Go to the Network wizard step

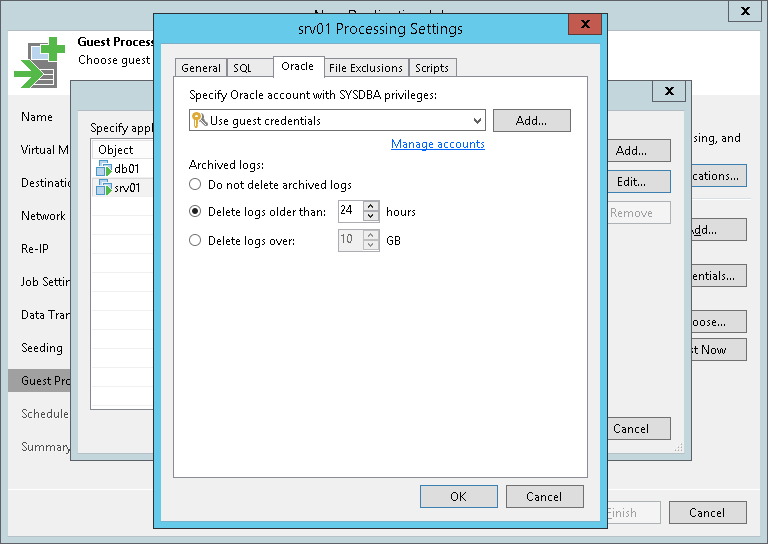(43, 215)
